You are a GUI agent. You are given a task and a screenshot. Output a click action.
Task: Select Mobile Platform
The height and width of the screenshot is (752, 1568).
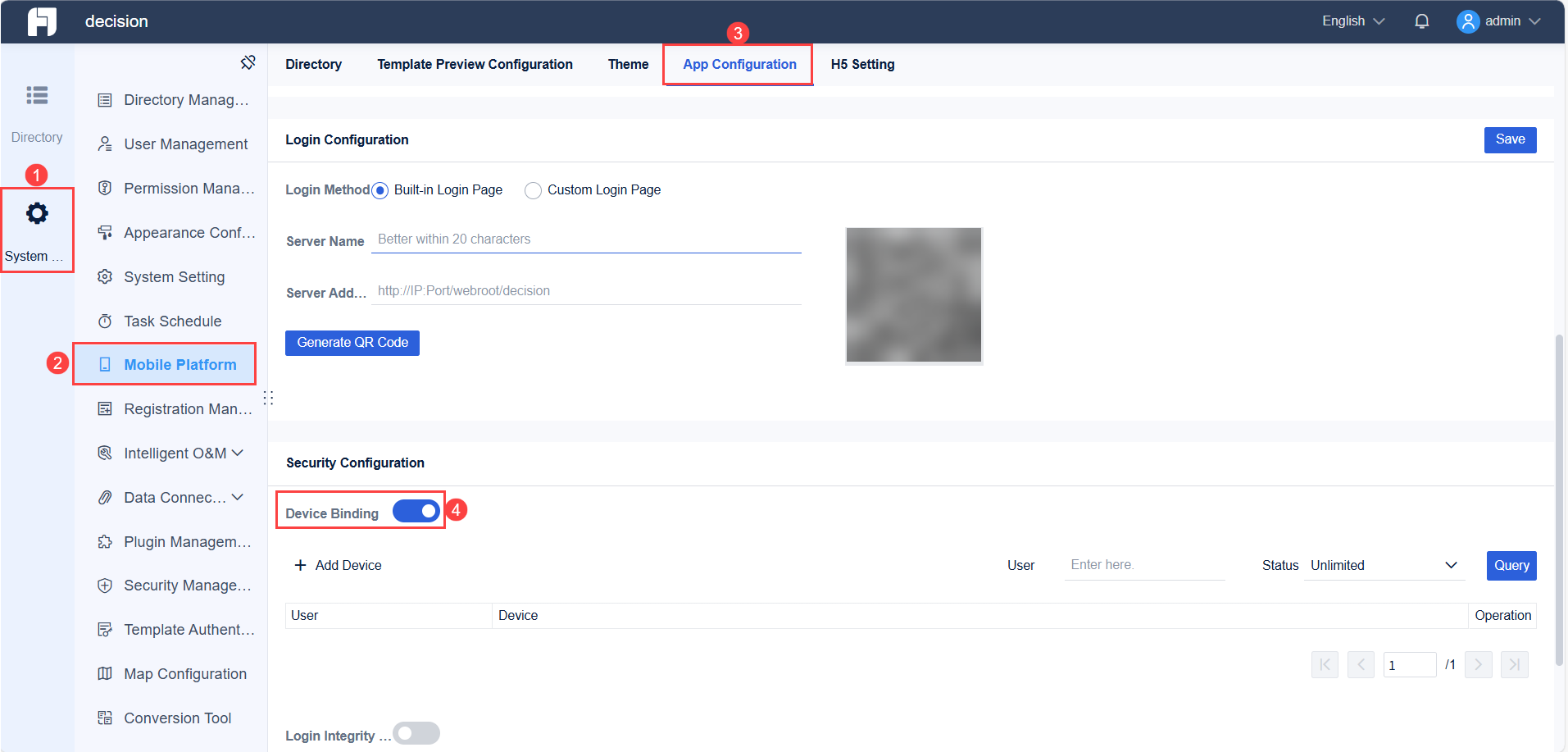click(x=165, y=365)
